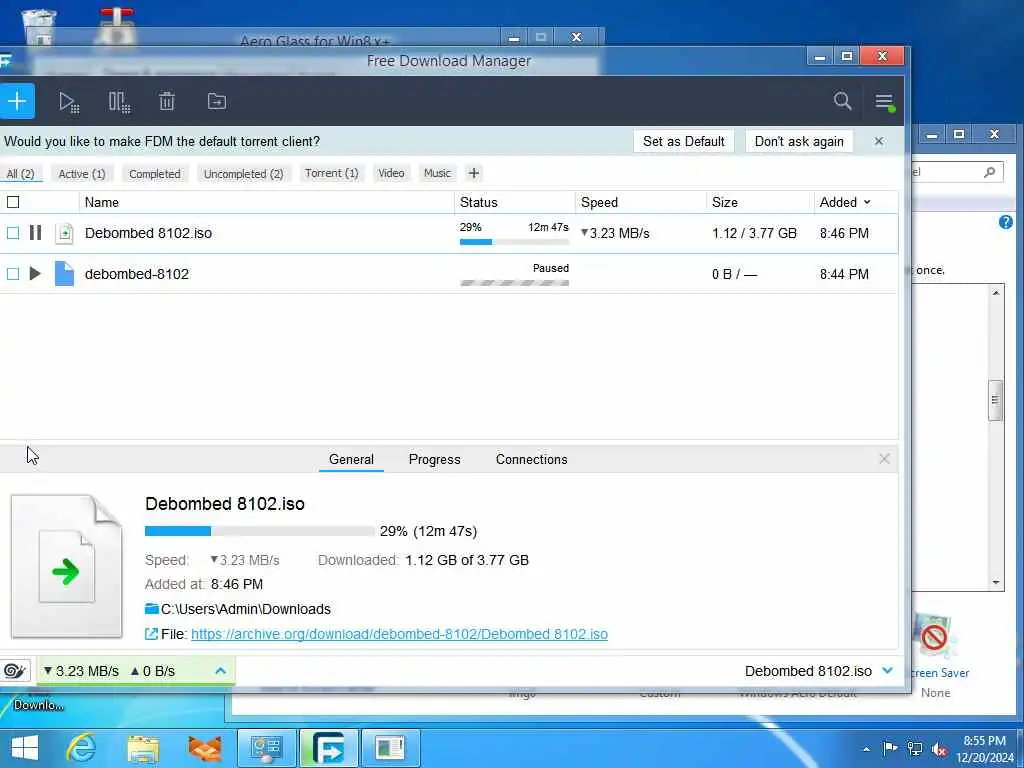
Task: Switch to Free Download Manager taskbar icon
Action: coord(328,748)
